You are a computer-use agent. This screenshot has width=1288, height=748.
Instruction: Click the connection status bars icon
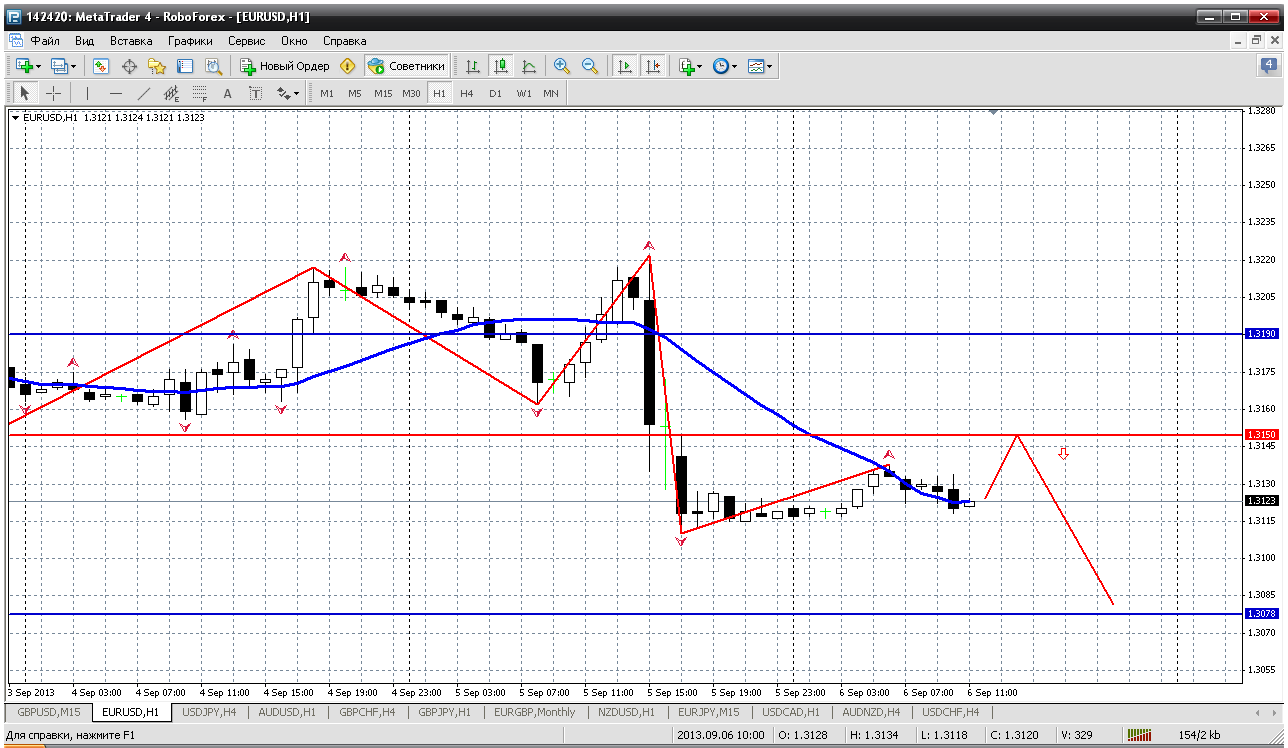pos(1138,735)
